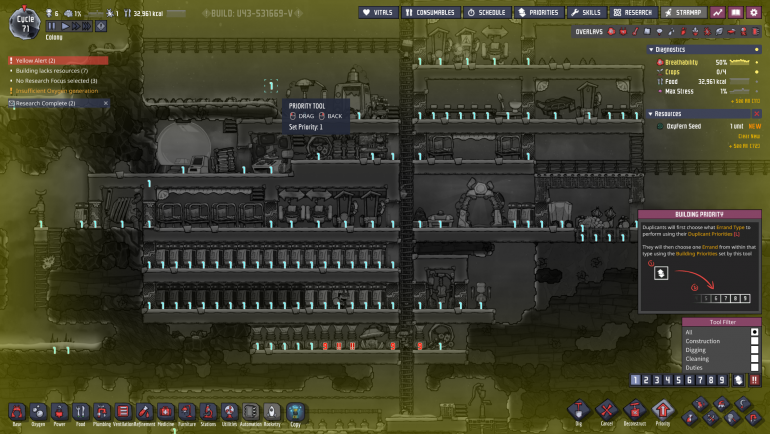This screenshot has height=434, width=770.
Task: Toggle the emergency top-priority button
Action: pyautogui.click(x=754, y=380)
